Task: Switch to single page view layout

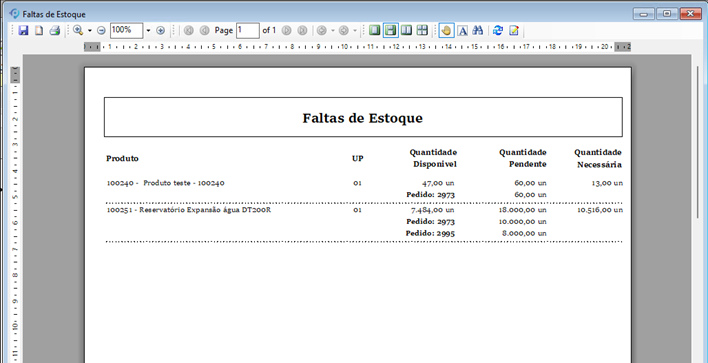Action: [374, 30]
